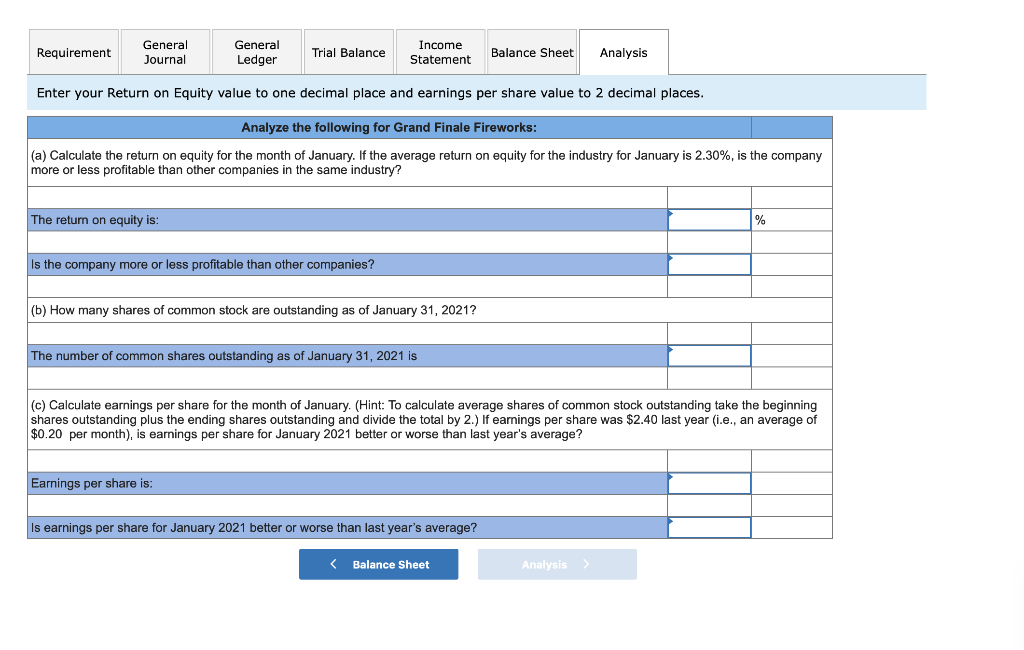Click the back chevron on Balance Sheet button
Viewport: 1024px width, 650px height.
332,564
